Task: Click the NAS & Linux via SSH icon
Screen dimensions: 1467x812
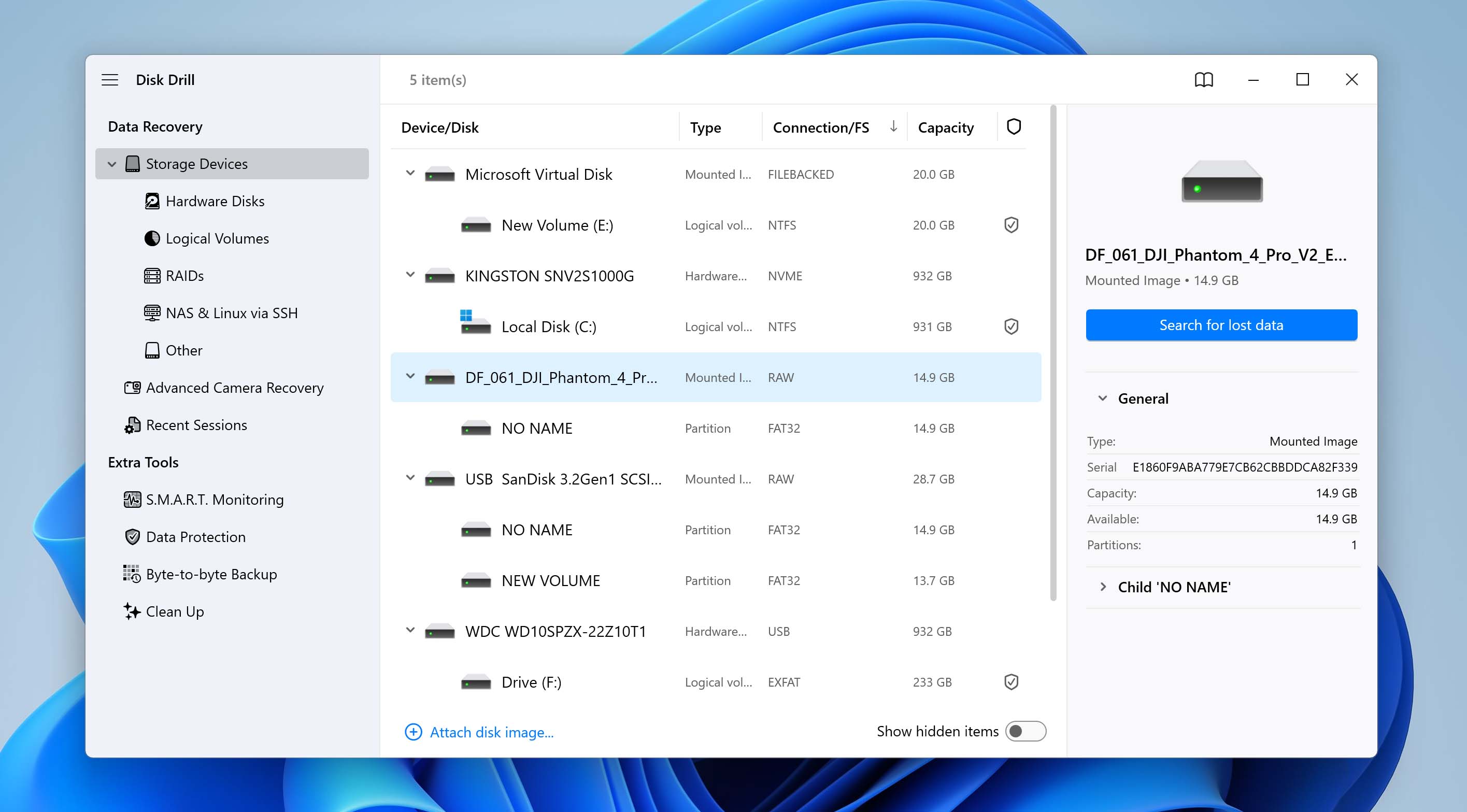Action: click(152, 312)
